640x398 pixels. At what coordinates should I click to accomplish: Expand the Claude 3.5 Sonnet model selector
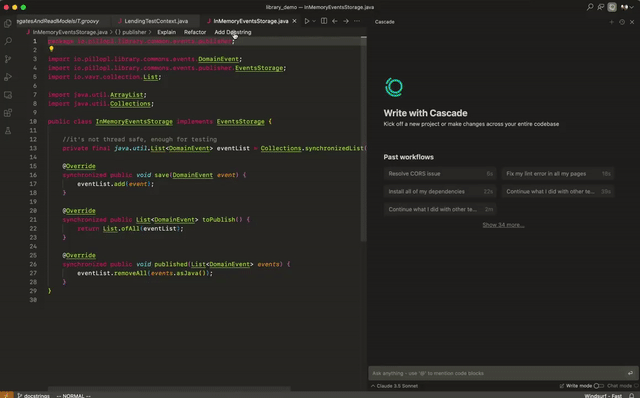pos(395,386)
